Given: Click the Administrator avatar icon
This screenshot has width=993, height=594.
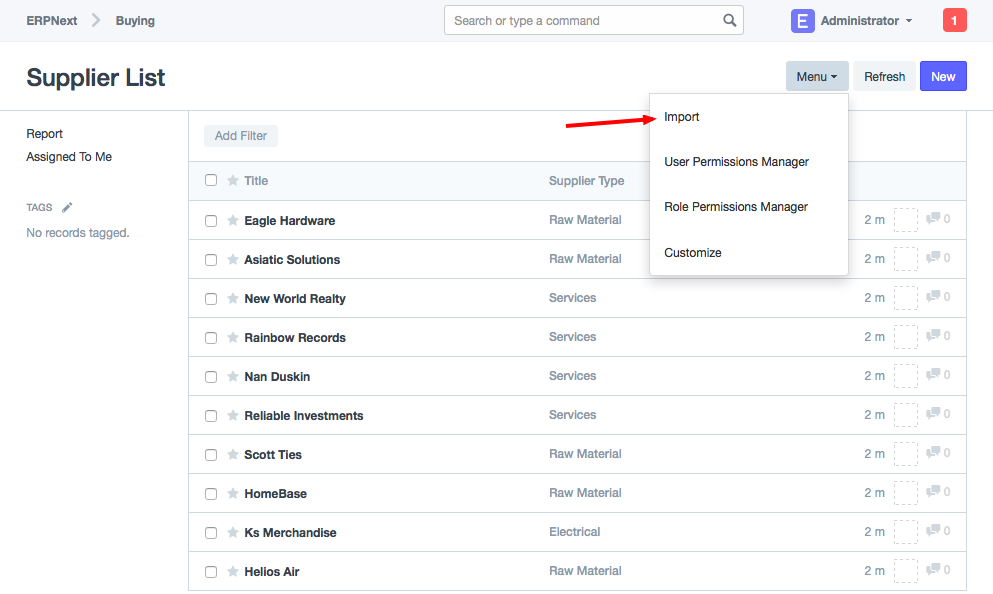Looking at the screenshot, I should [x=802, y=21].
